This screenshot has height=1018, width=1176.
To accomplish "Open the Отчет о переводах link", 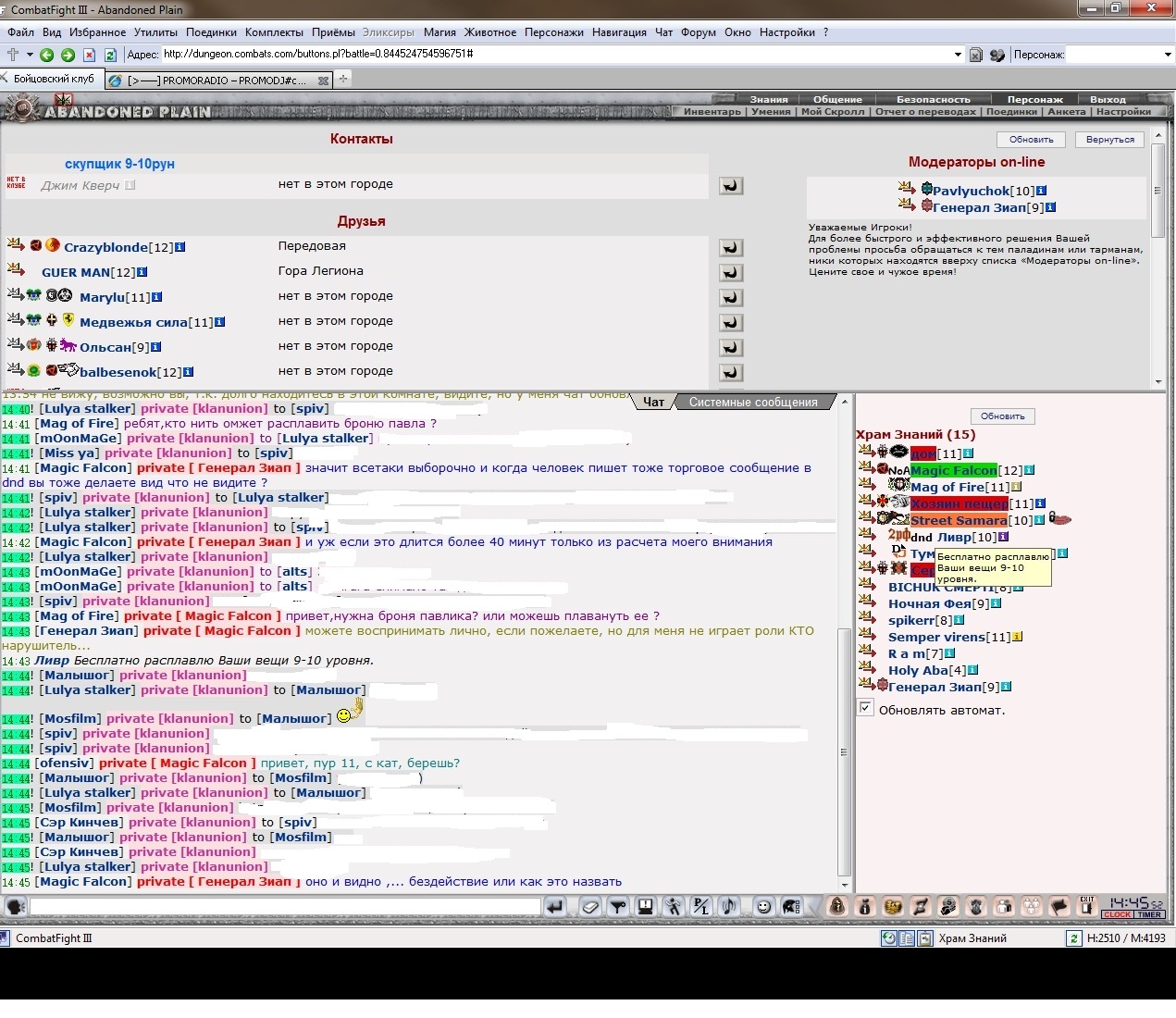I will tap(925, 112).
